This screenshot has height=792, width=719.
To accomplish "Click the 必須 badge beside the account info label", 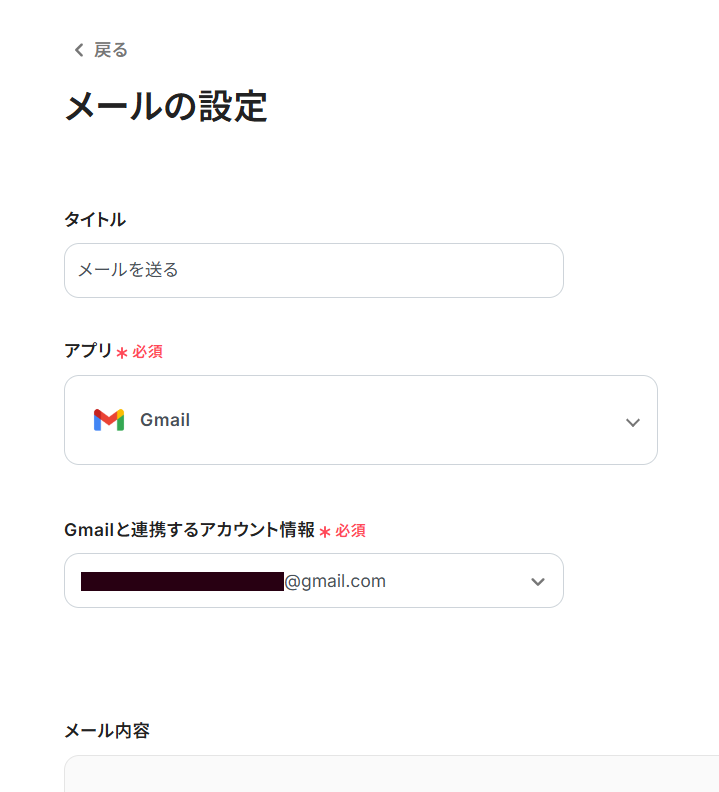I will coord(350,531).
